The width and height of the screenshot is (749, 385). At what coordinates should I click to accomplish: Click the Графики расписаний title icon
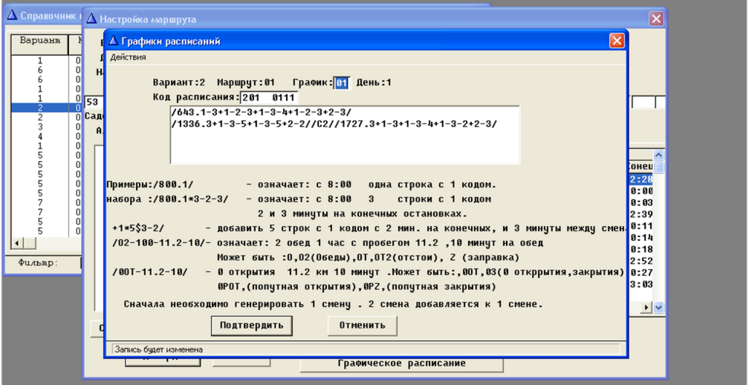coord(114,41)
